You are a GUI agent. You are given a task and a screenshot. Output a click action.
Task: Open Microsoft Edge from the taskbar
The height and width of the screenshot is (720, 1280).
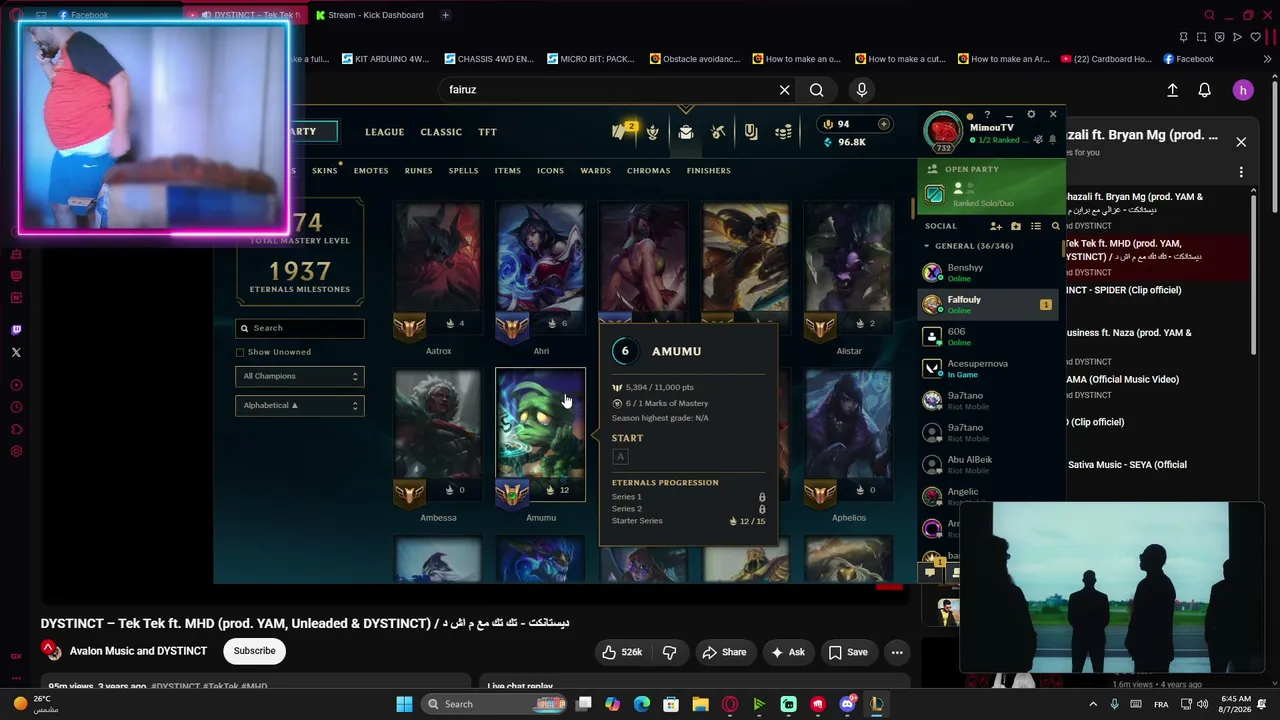[x=642, y=704]
